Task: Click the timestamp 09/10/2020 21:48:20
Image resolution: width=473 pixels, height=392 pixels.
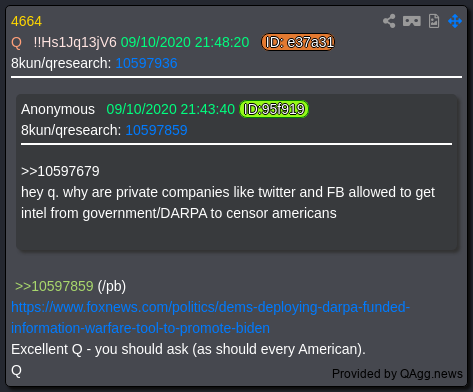Action: 185,42
